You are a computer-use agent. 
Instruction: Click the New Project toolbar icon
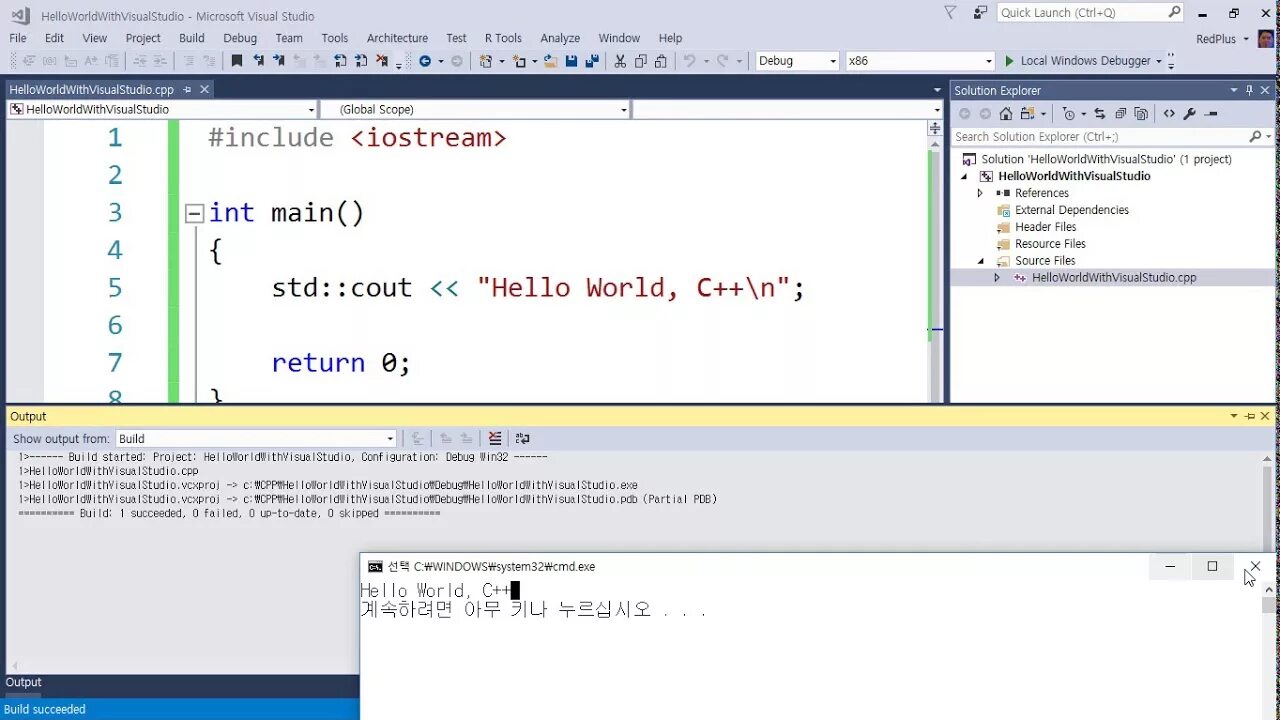[x=486, y=61]
